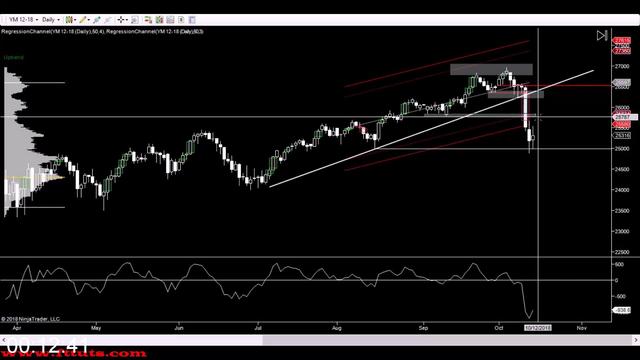Click the scroll-to-latest-bar arrow icon

click(602, 36)
